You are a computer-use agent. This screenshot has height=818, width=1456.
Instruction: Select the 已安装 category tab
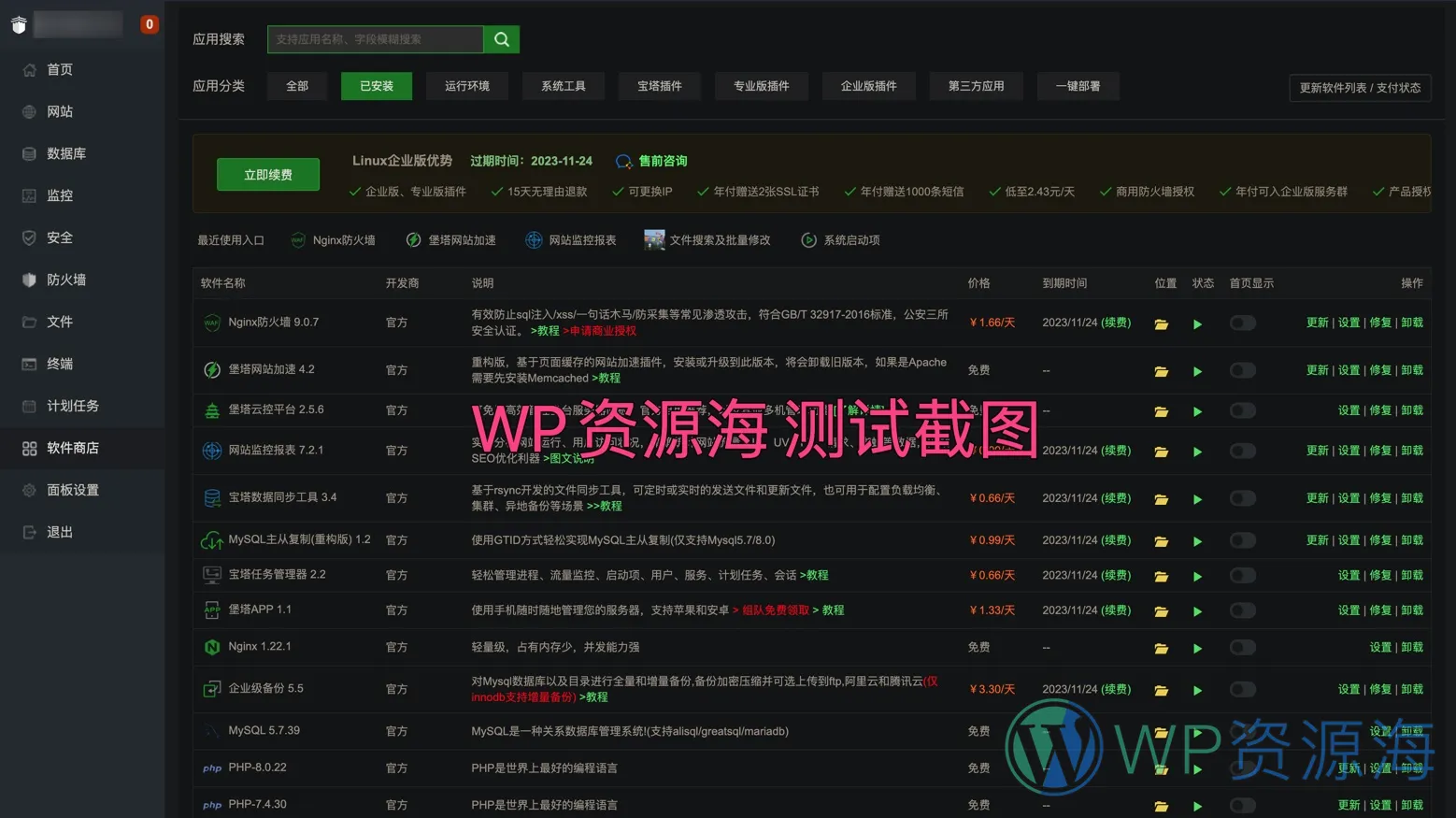377,86
